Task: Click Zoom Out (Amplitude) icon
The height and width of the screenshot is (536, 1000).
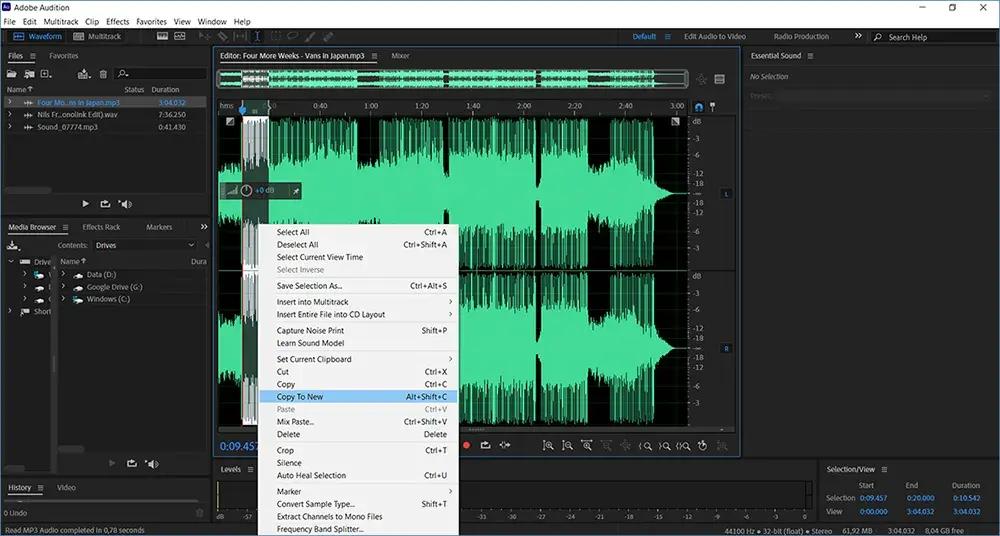Action: [x=567, y=446]
